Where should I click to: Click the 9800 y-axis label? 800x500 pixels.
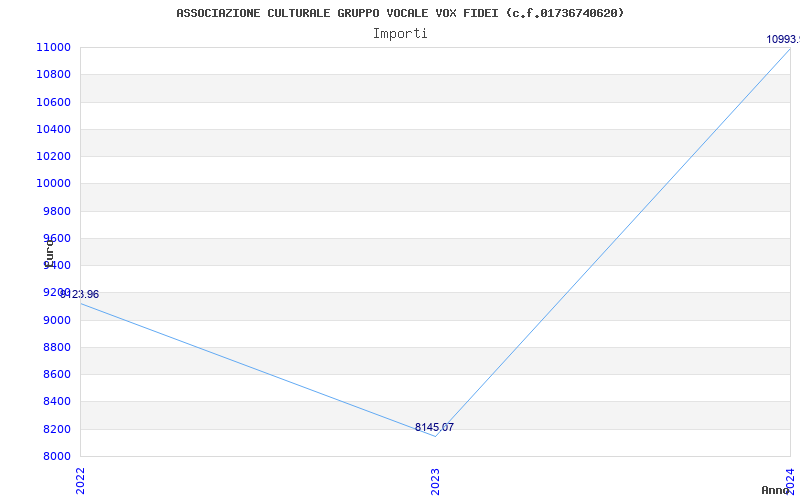click(56, 211)
